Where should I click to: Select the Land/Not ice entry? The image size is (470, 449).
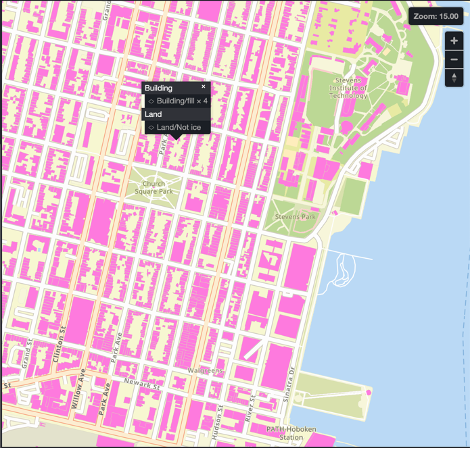click(x=178, y=127)
